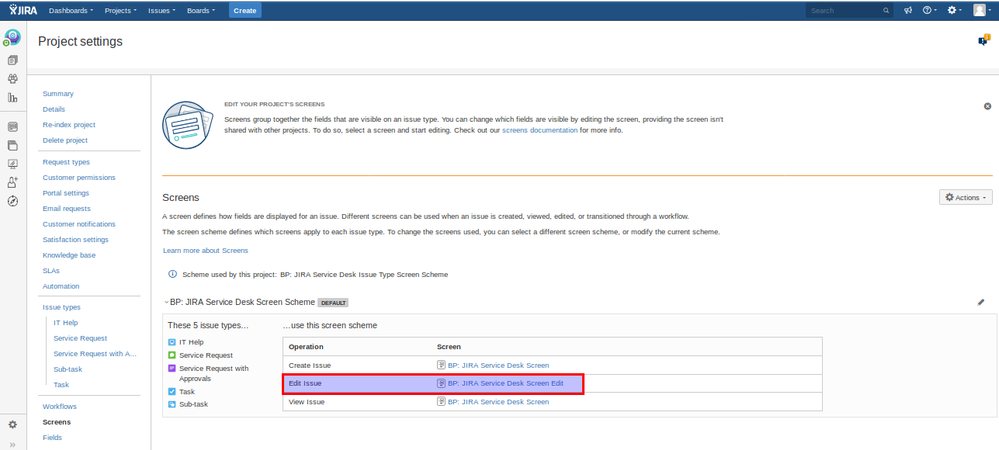
Task: Open Automation settings
Action: (61, 286)
